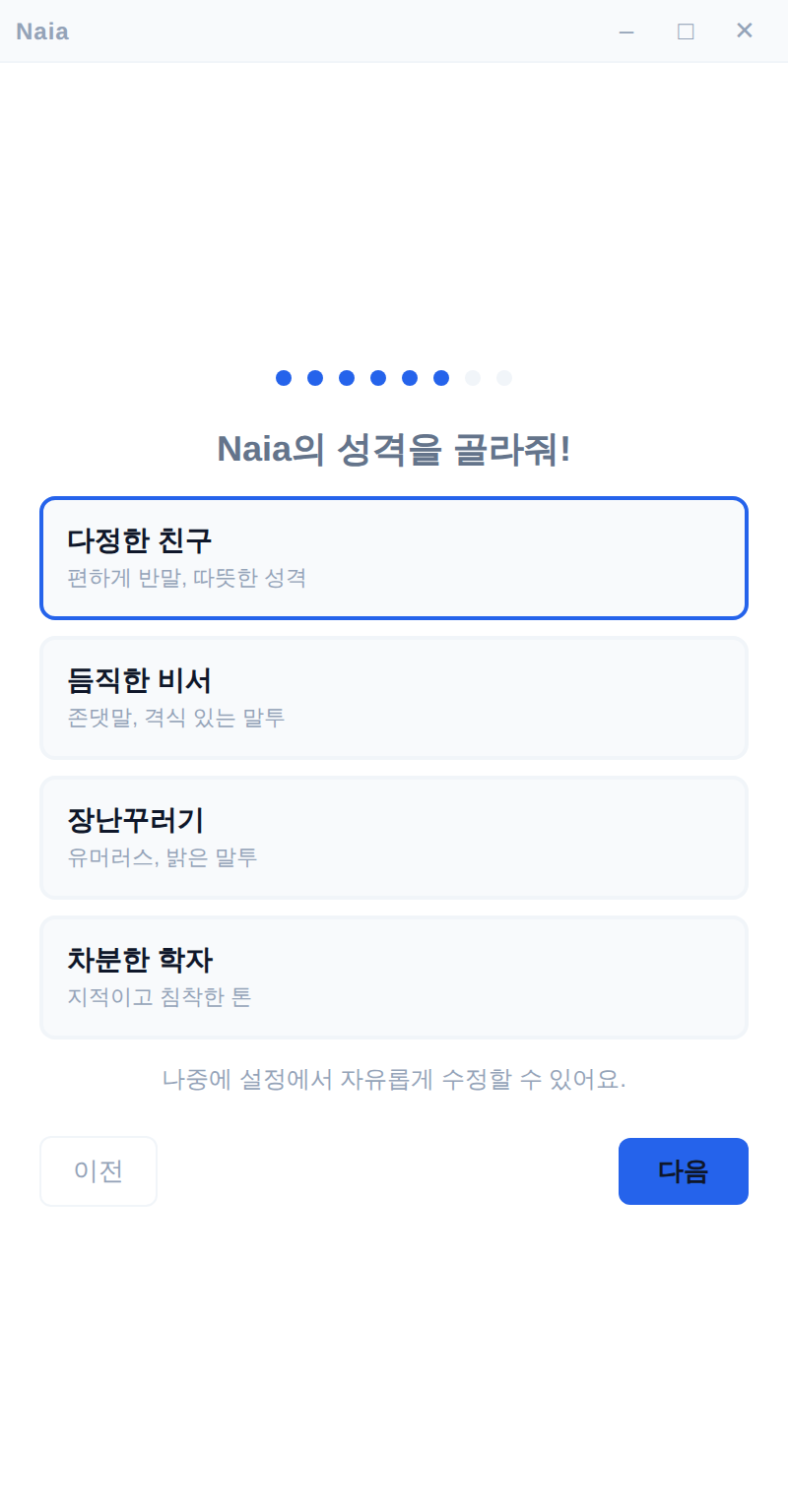Click the description 지적이고 침착한 톤
Image resolution: width=788 pixels, height=1512 pixels.
pyautogui.click(x=161, y=997)
